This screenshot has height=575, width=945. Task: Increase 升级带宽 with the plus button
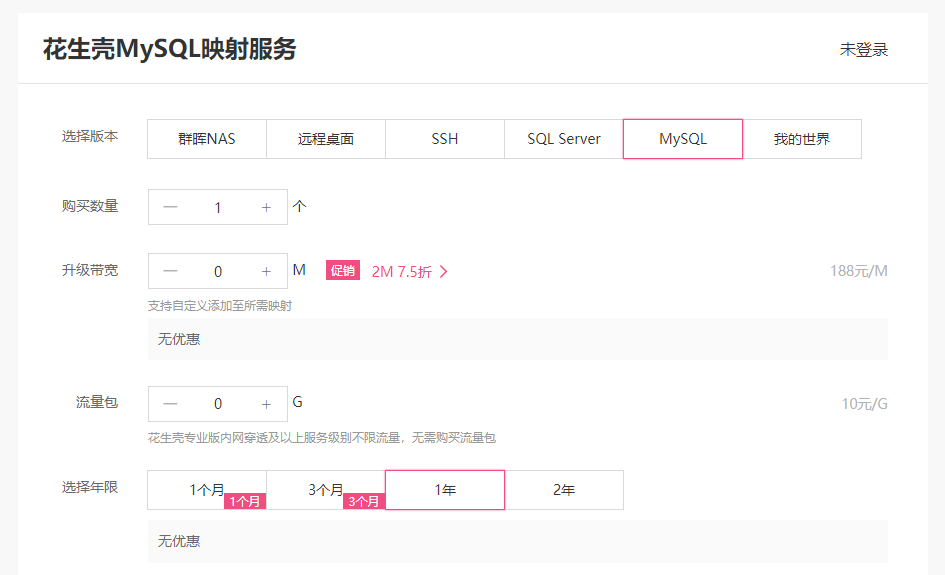tap(266, 271)
